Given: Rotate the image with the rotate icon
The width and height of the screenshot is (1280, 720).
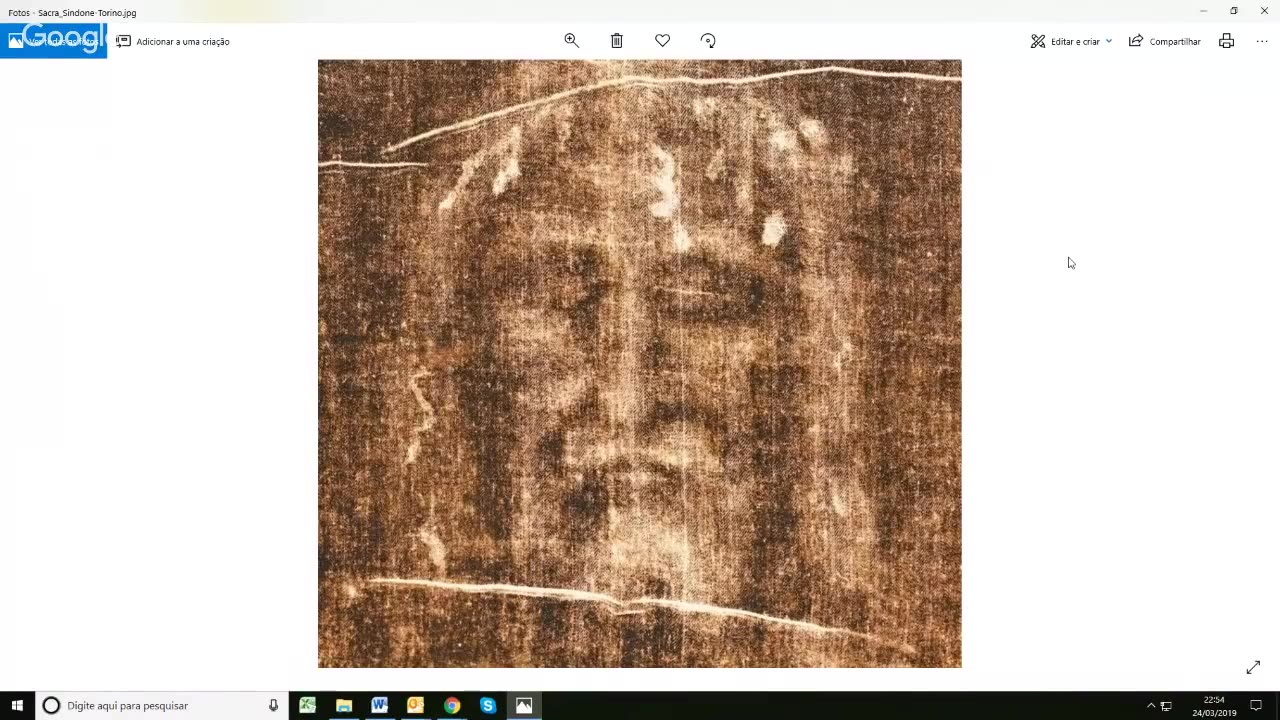Looking at the screenshot, I should pyautogui.click(x=708, y=41).
